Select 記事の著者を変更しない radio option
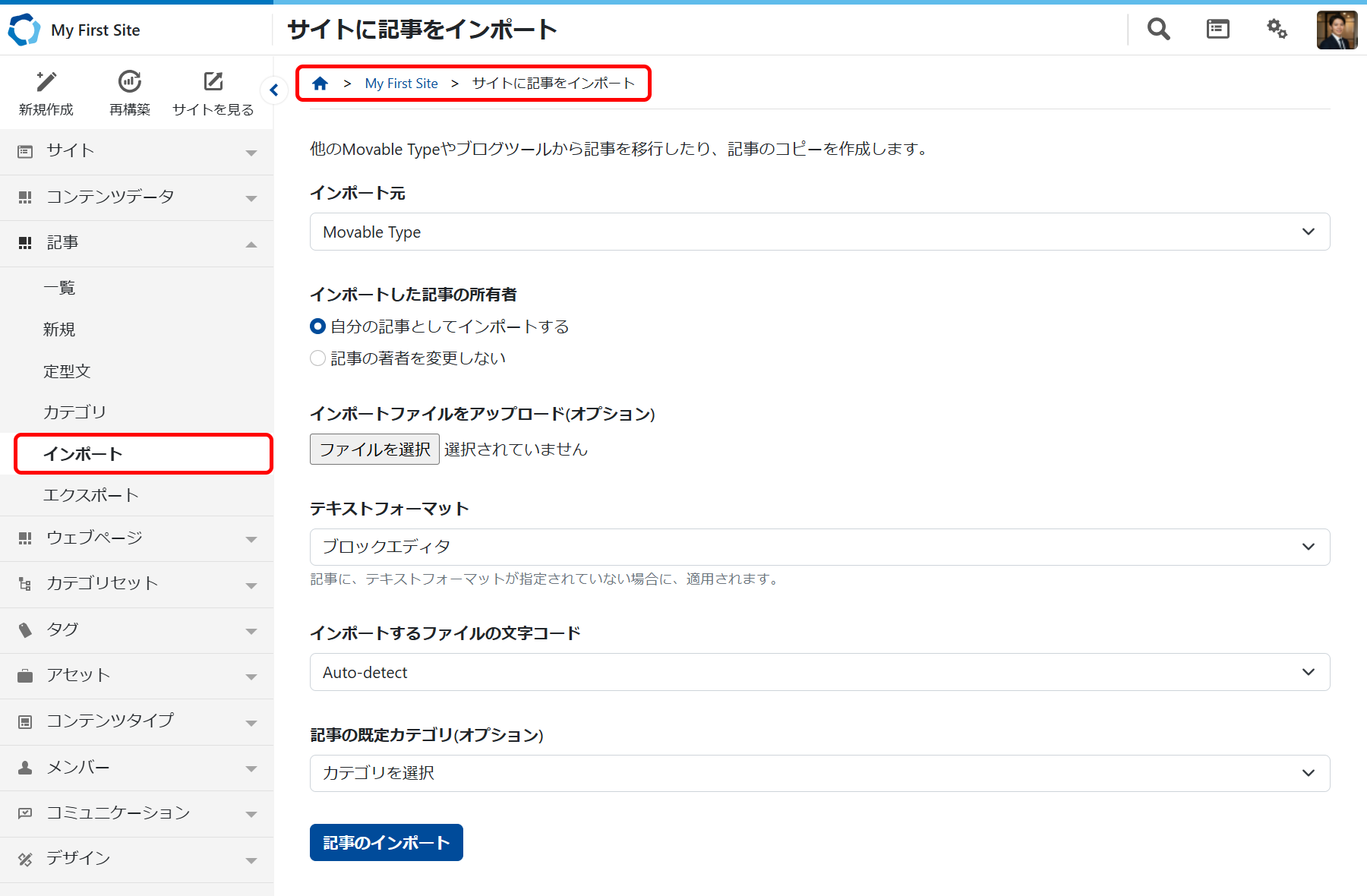This screenshot has width=1367, height=896. tap(318, 358)
